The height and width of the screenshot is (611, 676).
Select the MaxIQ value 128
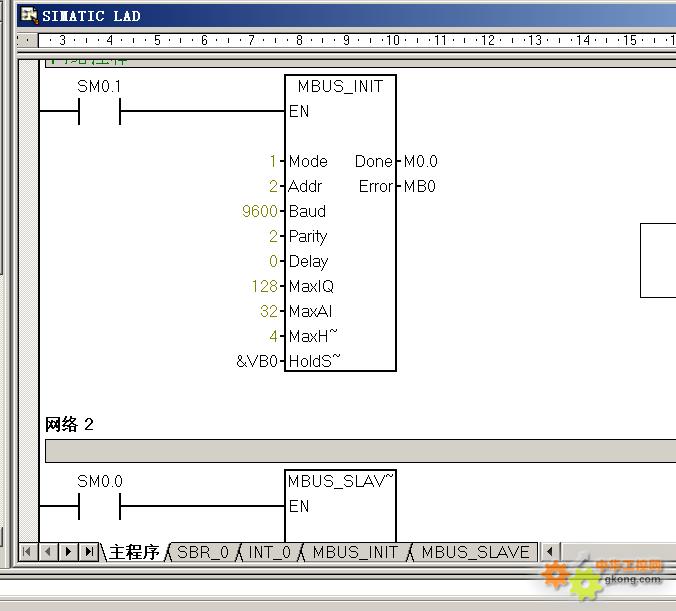(264, 286)
